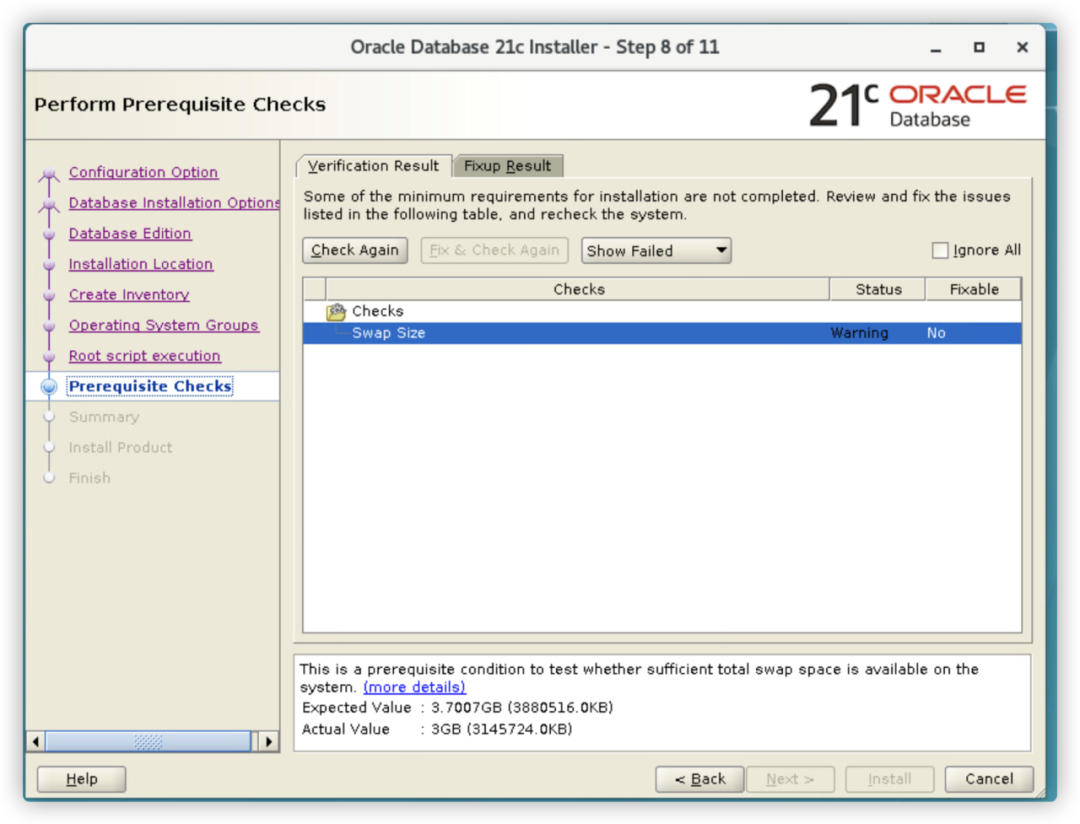This screenshot has width=1080, height=824.
Task: Go to the Installation Location step
Action: (141, 264)
